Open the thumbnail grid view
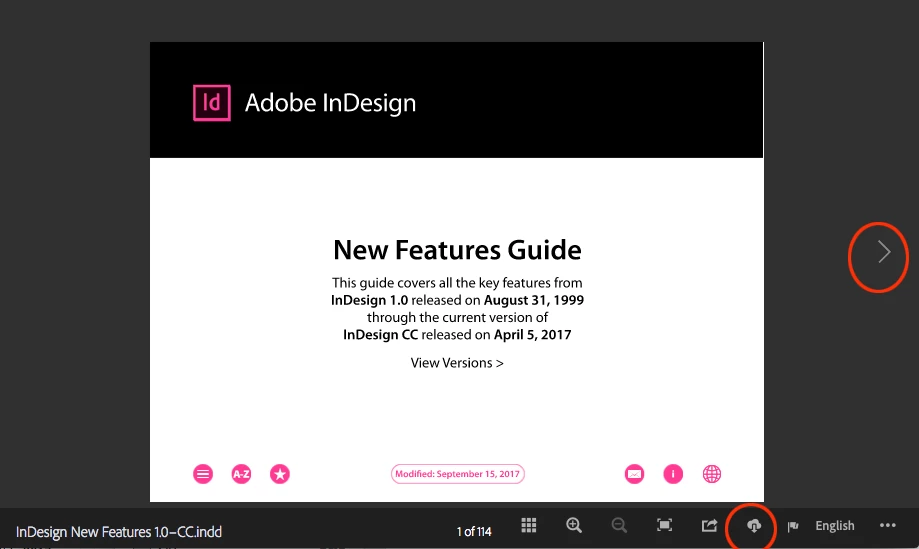Viewport: 919px width, 549px height. (529, 526)
